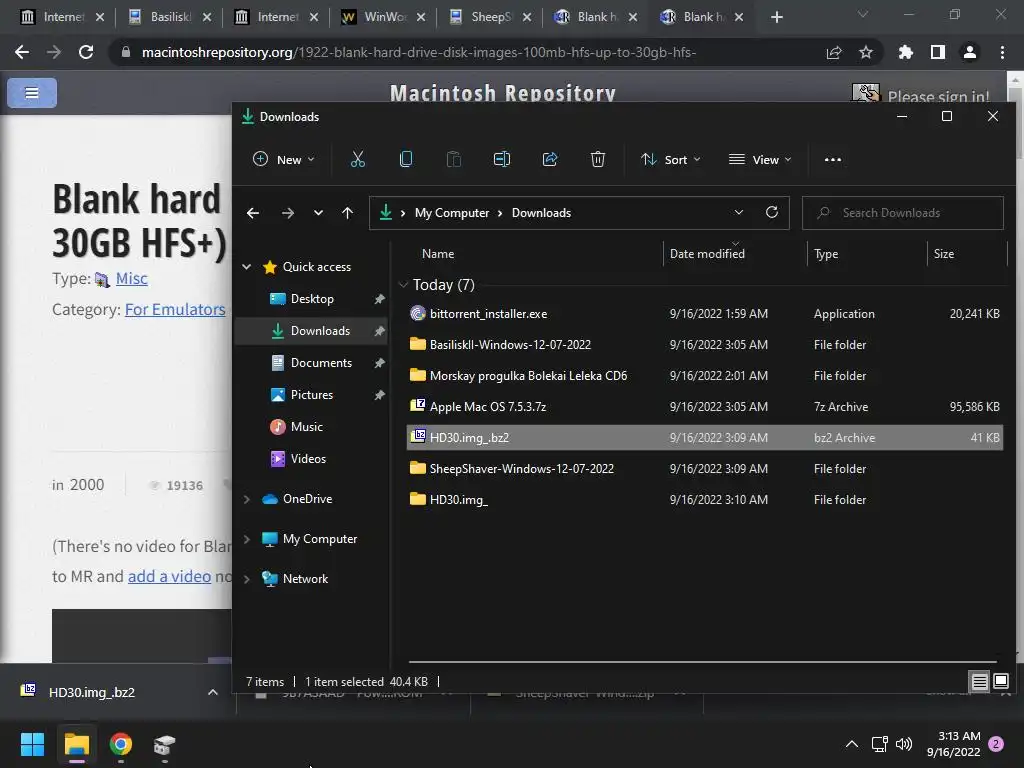Share this page icon in address bar

tap(834, 52)
